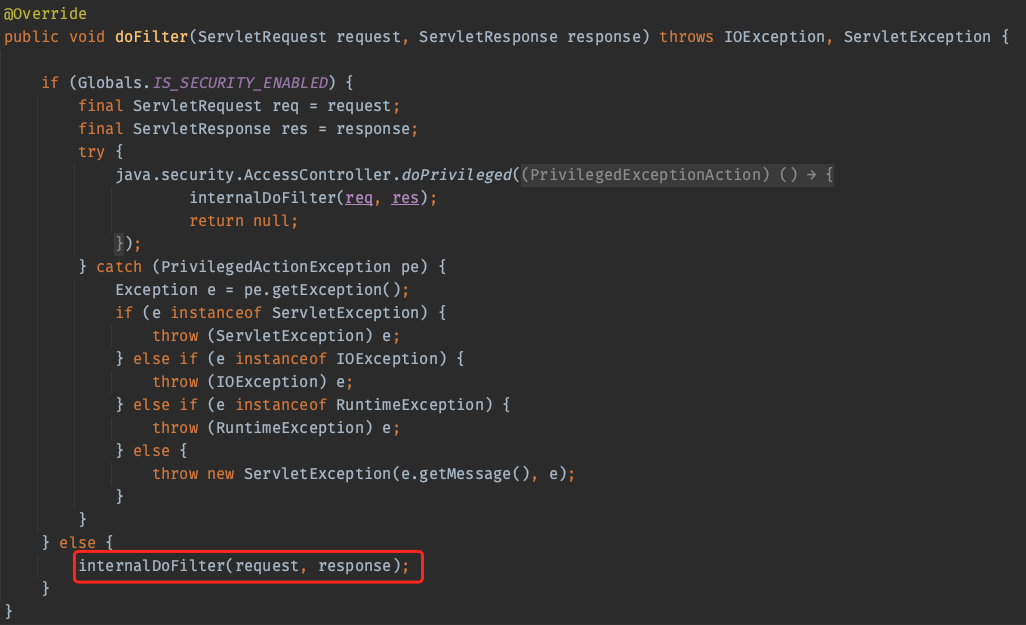
Task: Expand the folded PrivilegedExceptionAction lambda hint
Action: point(678,175)
